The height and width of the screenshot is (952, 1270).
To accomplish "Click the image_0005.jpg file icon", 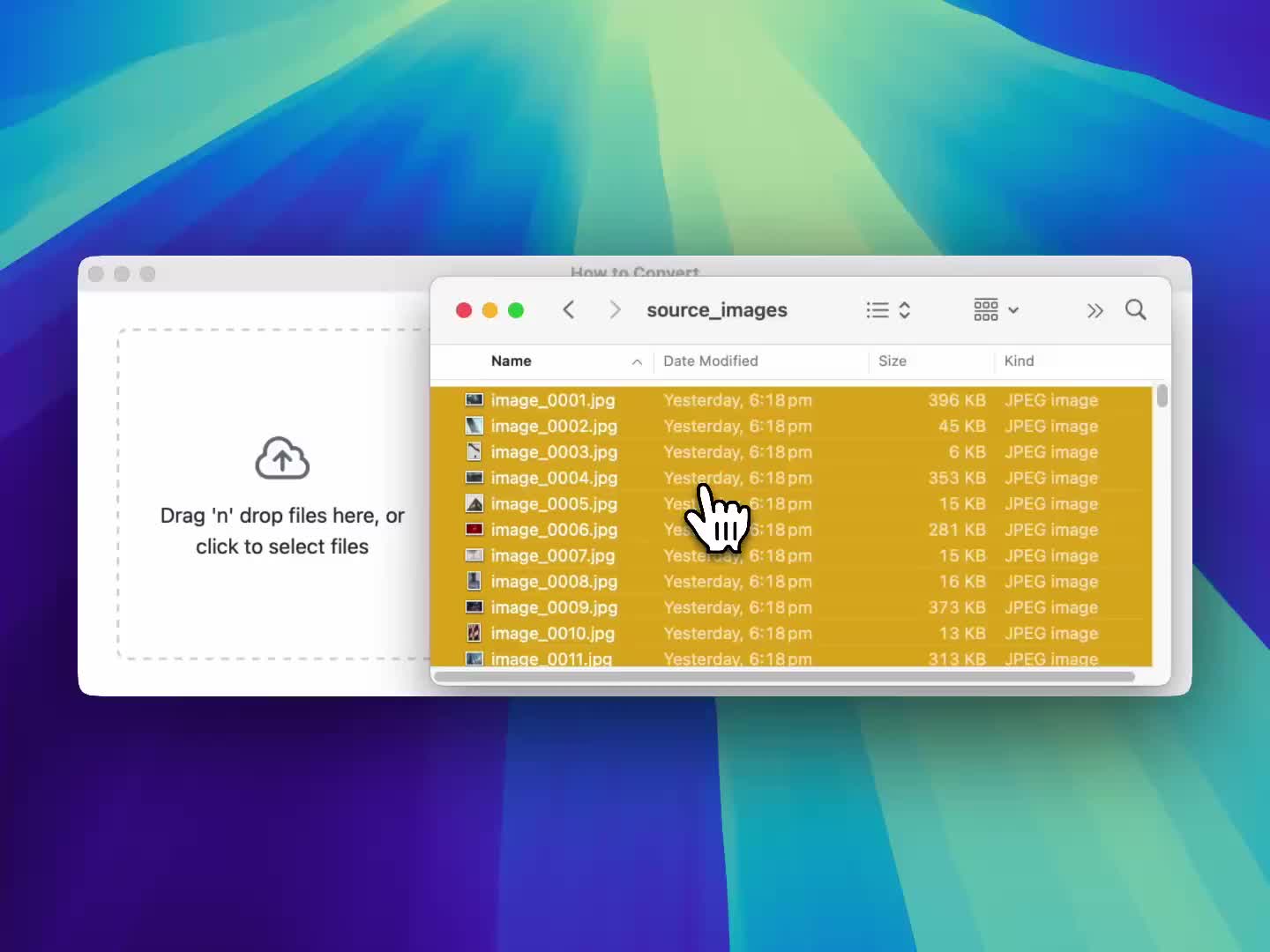I will [474, 504].
